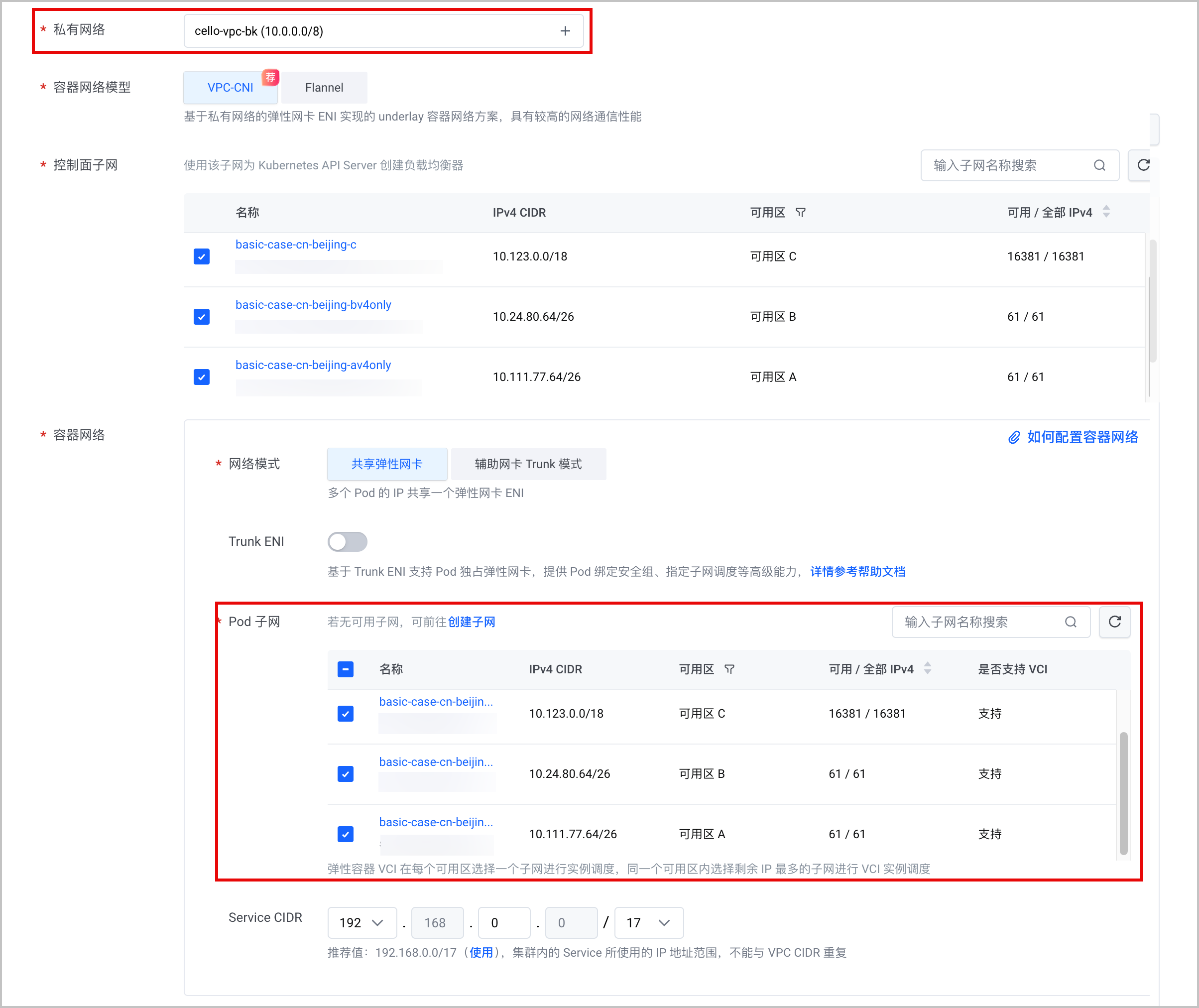Viewport: 1199px width, 1008px height.
Task: Open the Pod subnet link in the 可用区 B row
Action: click(436, 762)
